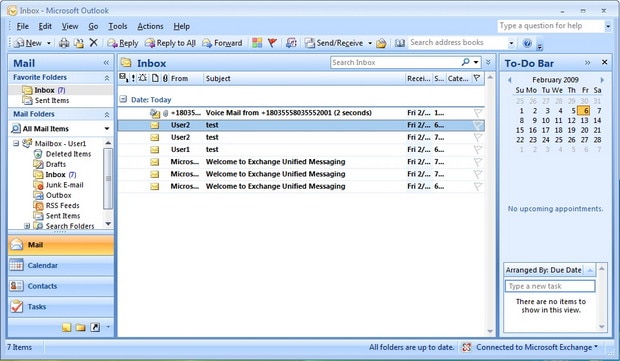This screenshot has width=620, height=361.
Task: Minimize the Mail navigation pane
Action: coord(106,62)
